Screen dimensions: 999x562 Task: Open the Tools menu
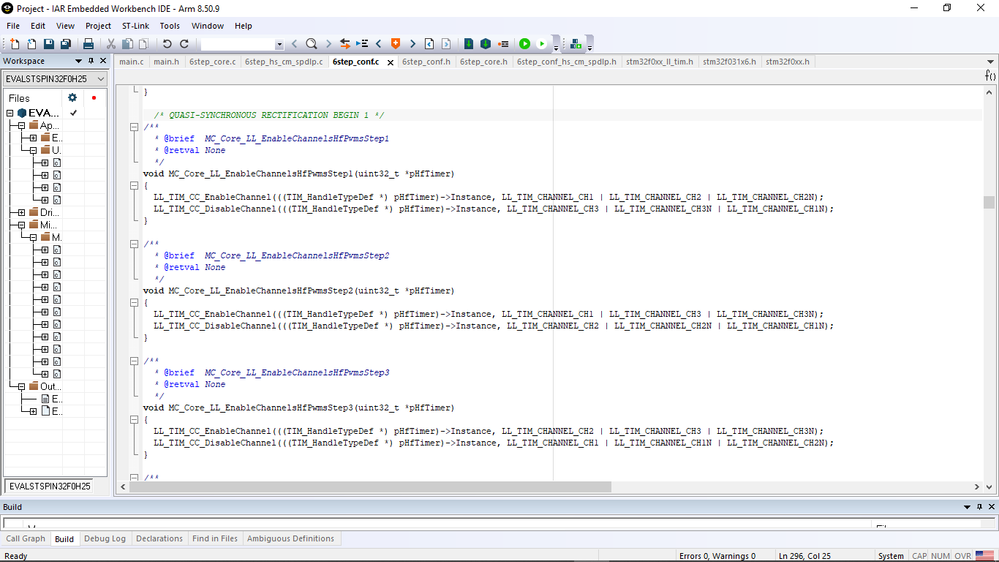click(169, 26)
